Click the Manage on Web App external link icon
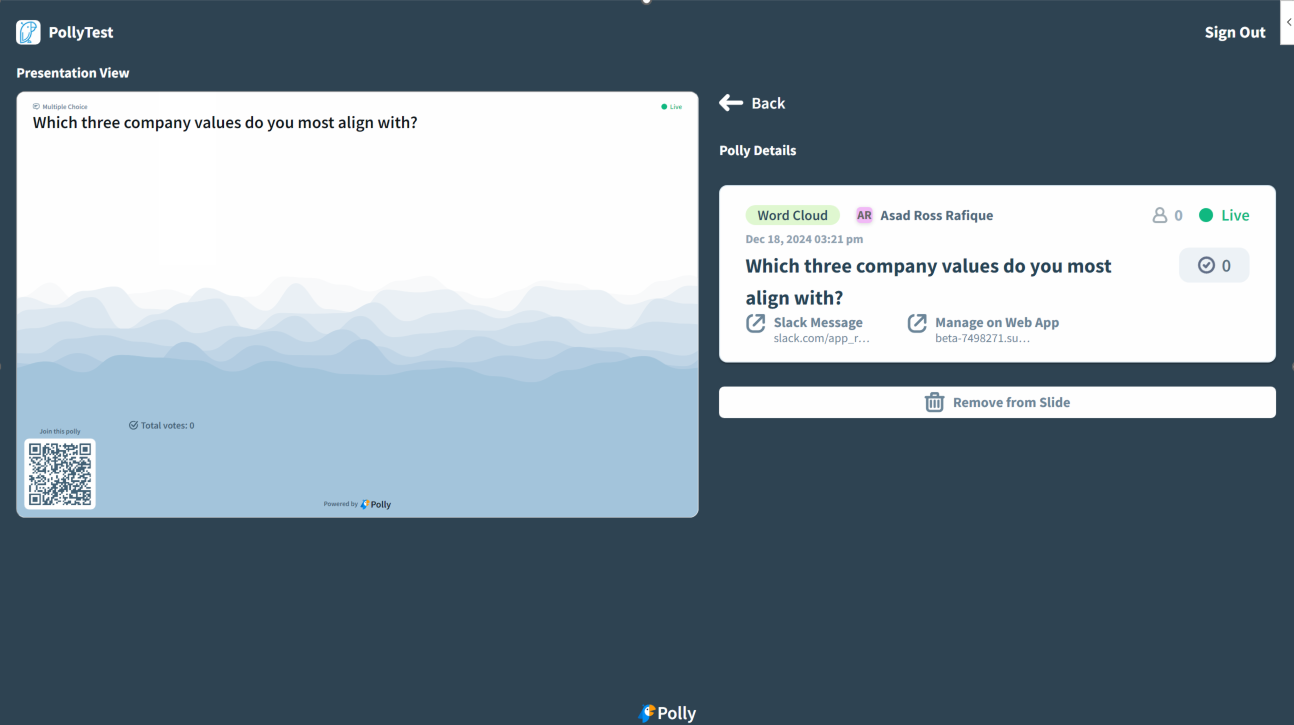 [x=917, y=322]
